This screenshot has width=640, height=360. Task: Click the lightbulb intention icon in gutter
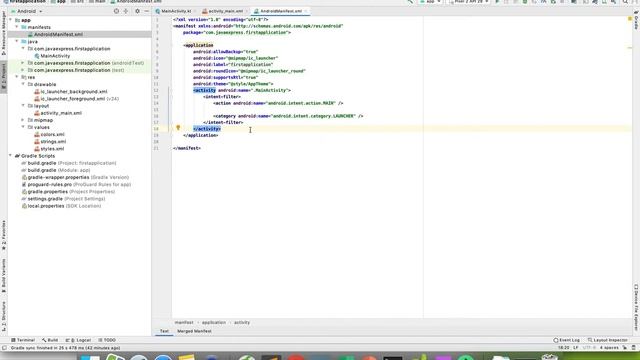click(178, 128)
